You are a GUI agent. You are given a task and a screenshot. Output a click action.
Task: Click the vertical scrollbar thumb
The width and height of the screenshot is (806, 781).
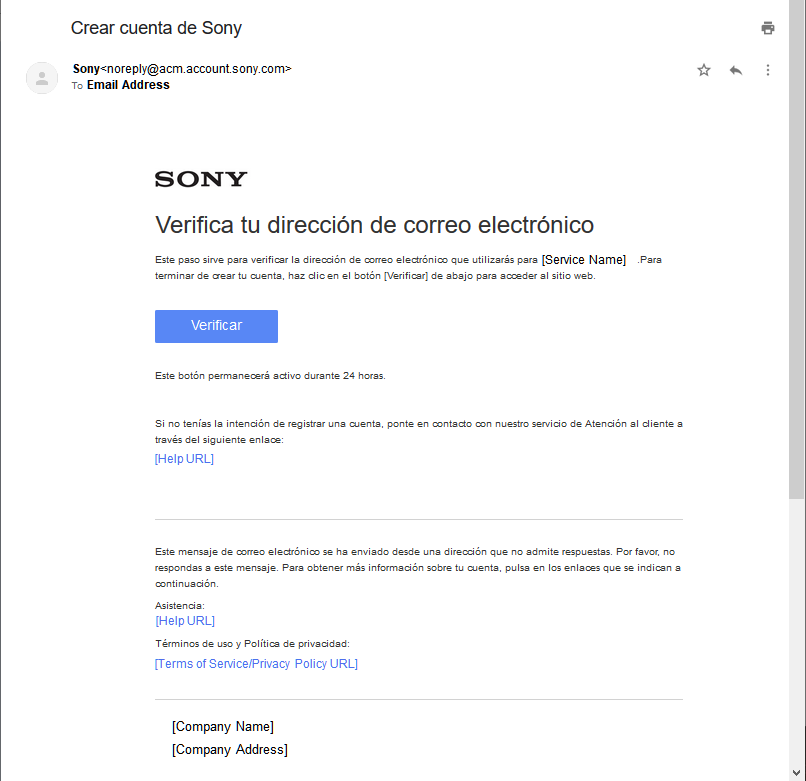796,250
